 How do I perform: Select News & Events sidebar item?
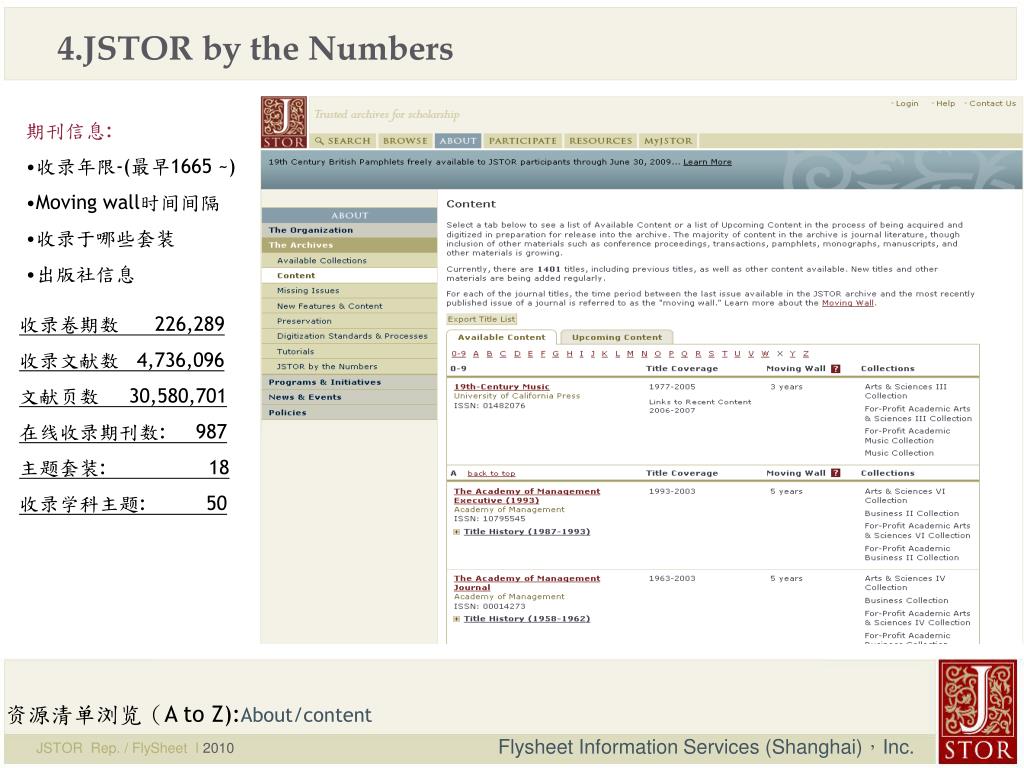pos(349,397)
